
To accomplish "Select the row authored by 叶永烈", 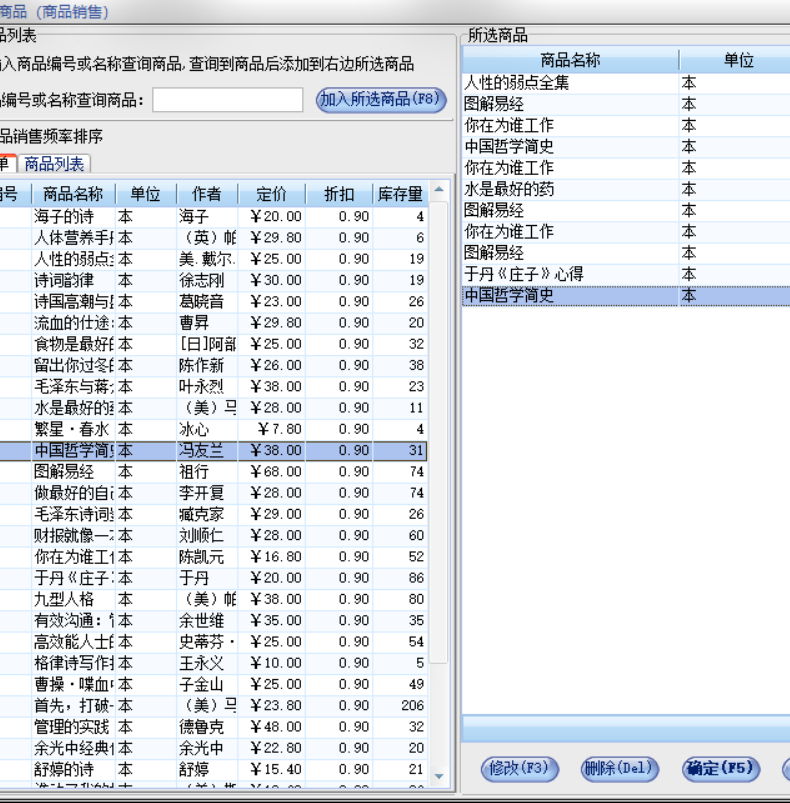I will (213, 386).
